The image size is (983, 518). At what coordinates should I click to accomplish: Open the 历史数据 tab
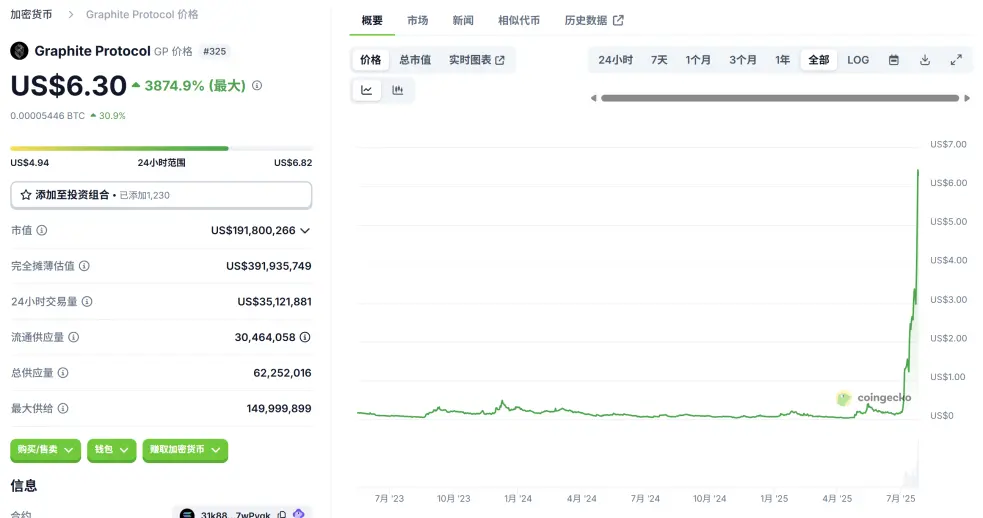pos(593,20)
